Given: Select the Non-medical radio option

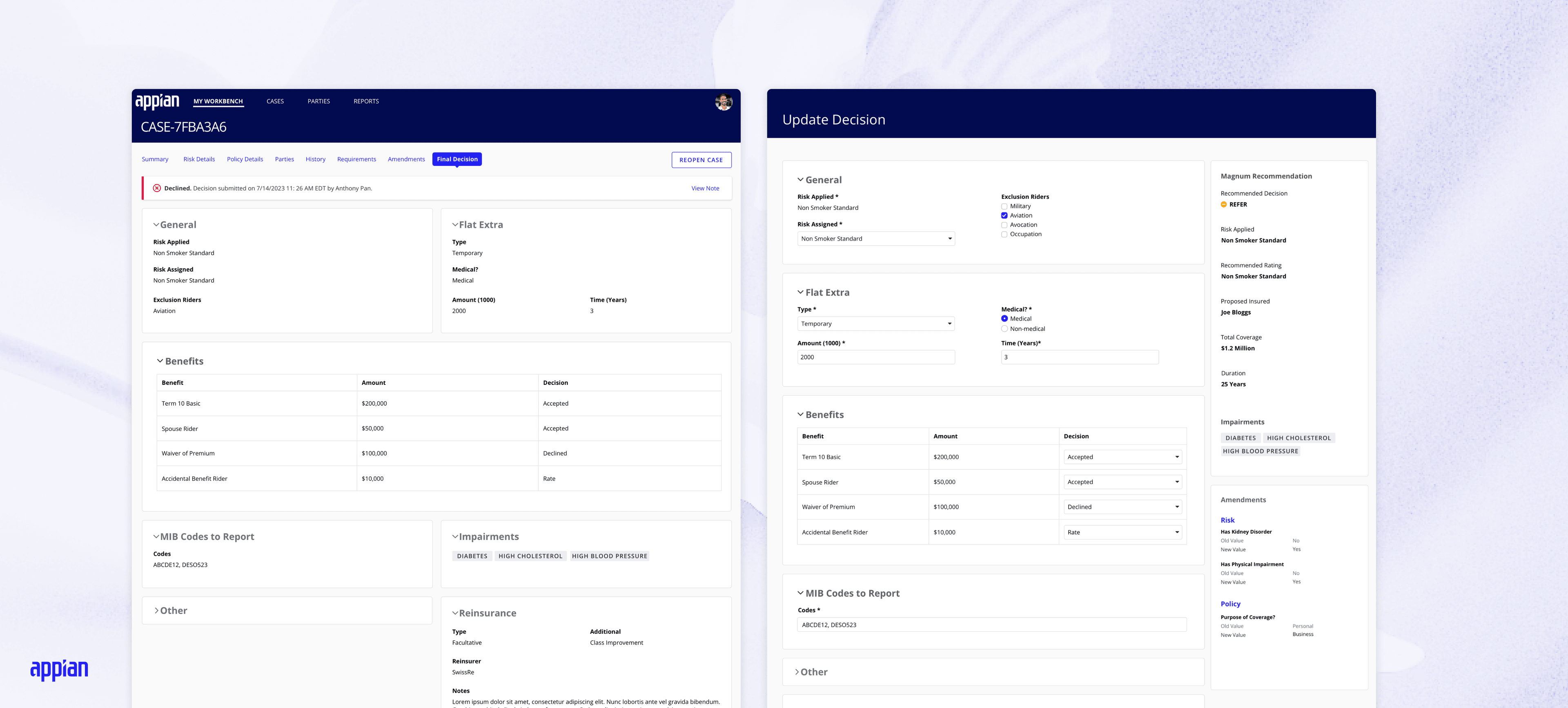Looking at the screenshot, I should (x=1004, y=329).
